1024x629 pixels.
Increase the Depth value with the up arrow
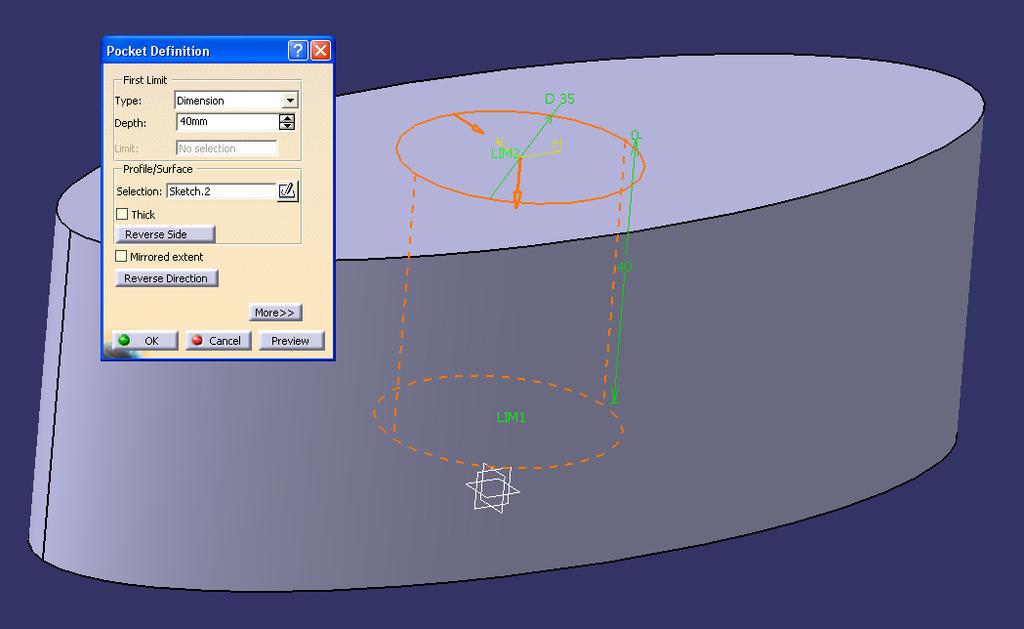(287, 118)
